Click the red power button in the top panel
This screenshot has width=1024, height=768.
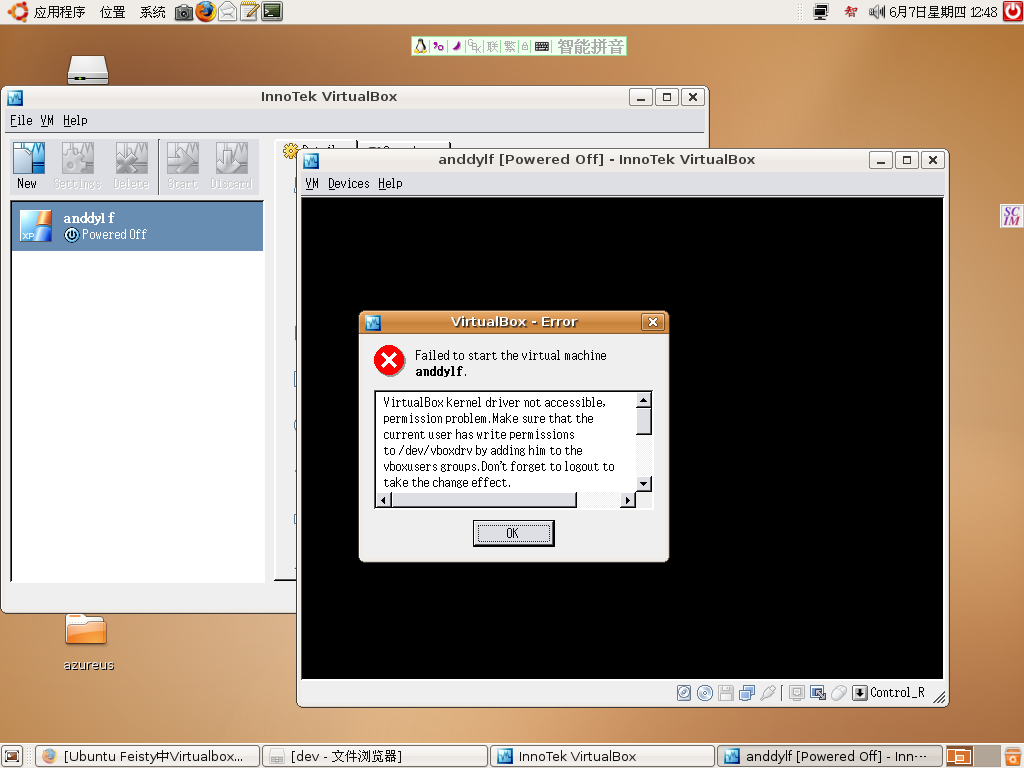click(x=1013, y=12)
